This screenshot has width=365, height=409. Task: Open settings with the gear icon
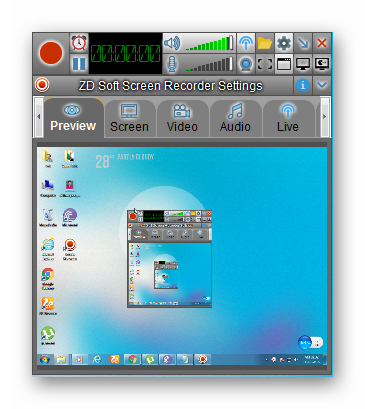(x=284, y=43)
